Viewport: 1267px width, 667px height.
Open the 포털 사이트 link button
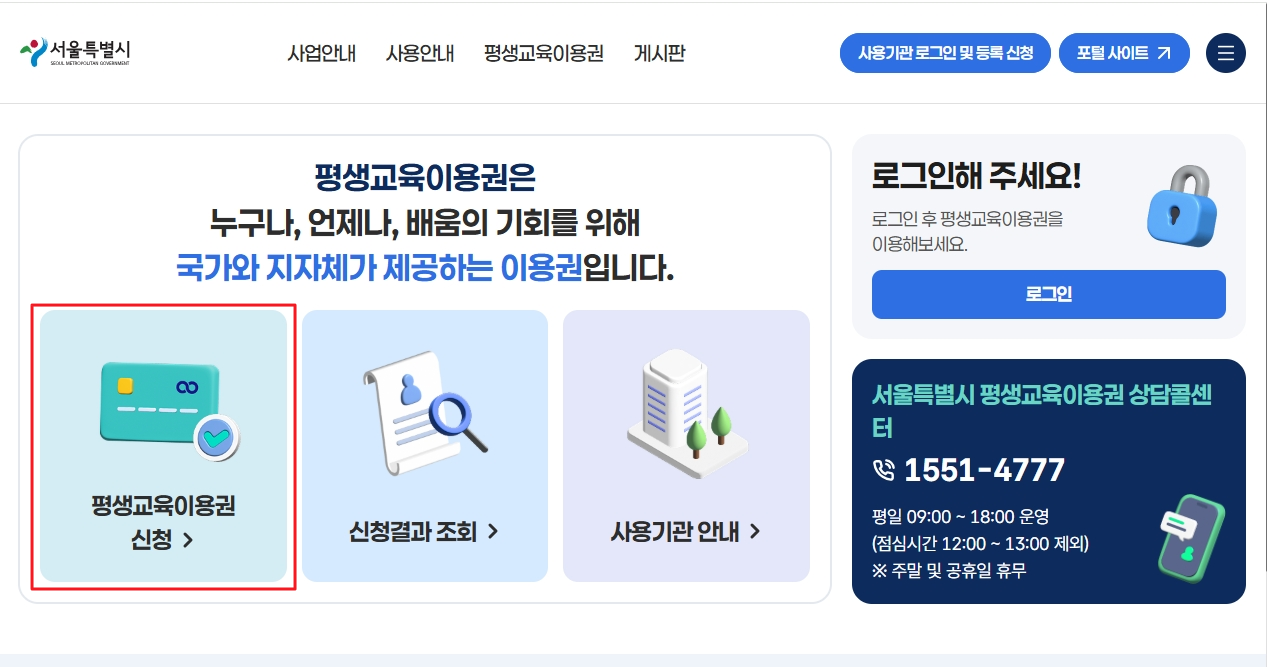click(x=1124, y=53)
